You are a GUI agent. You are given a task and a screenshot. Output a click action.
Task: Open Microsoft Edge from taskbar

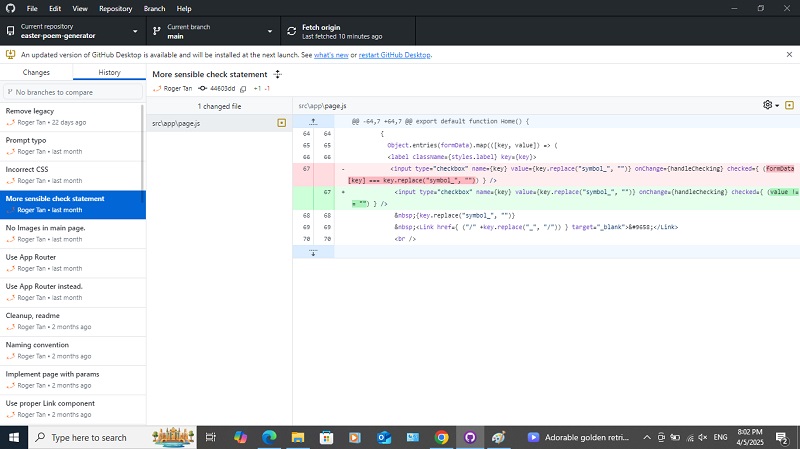tap(269, 437)
